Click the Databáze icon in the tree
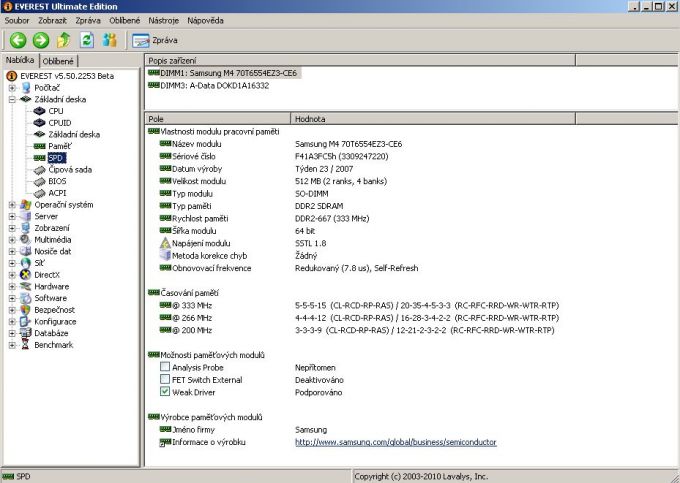680x483 pixels. [x=26, y=333]
